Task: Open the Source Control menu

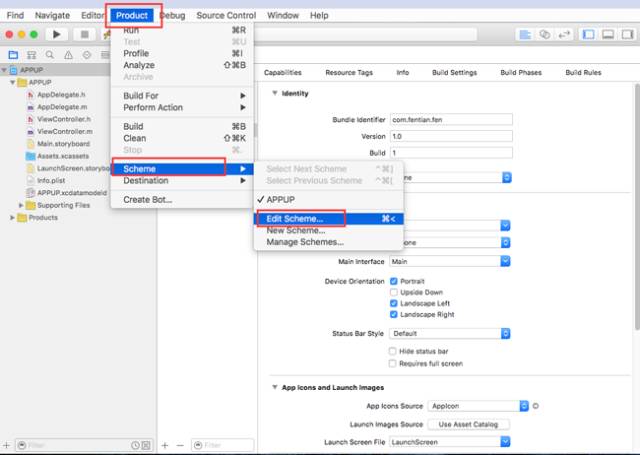Action: (226, 16)
